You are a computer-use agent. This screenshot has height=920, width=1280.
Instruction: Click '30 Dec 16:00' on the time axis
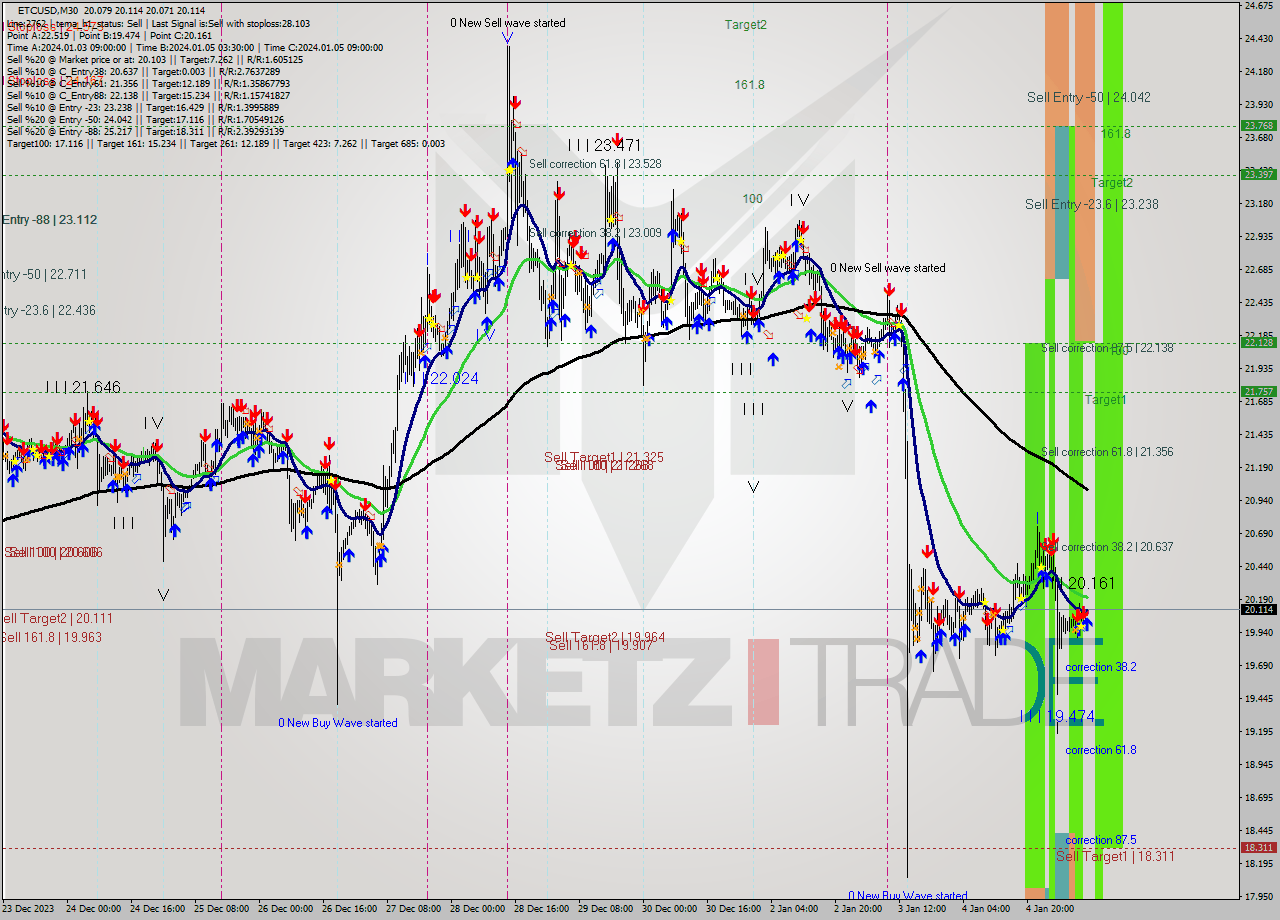(734, 910)
